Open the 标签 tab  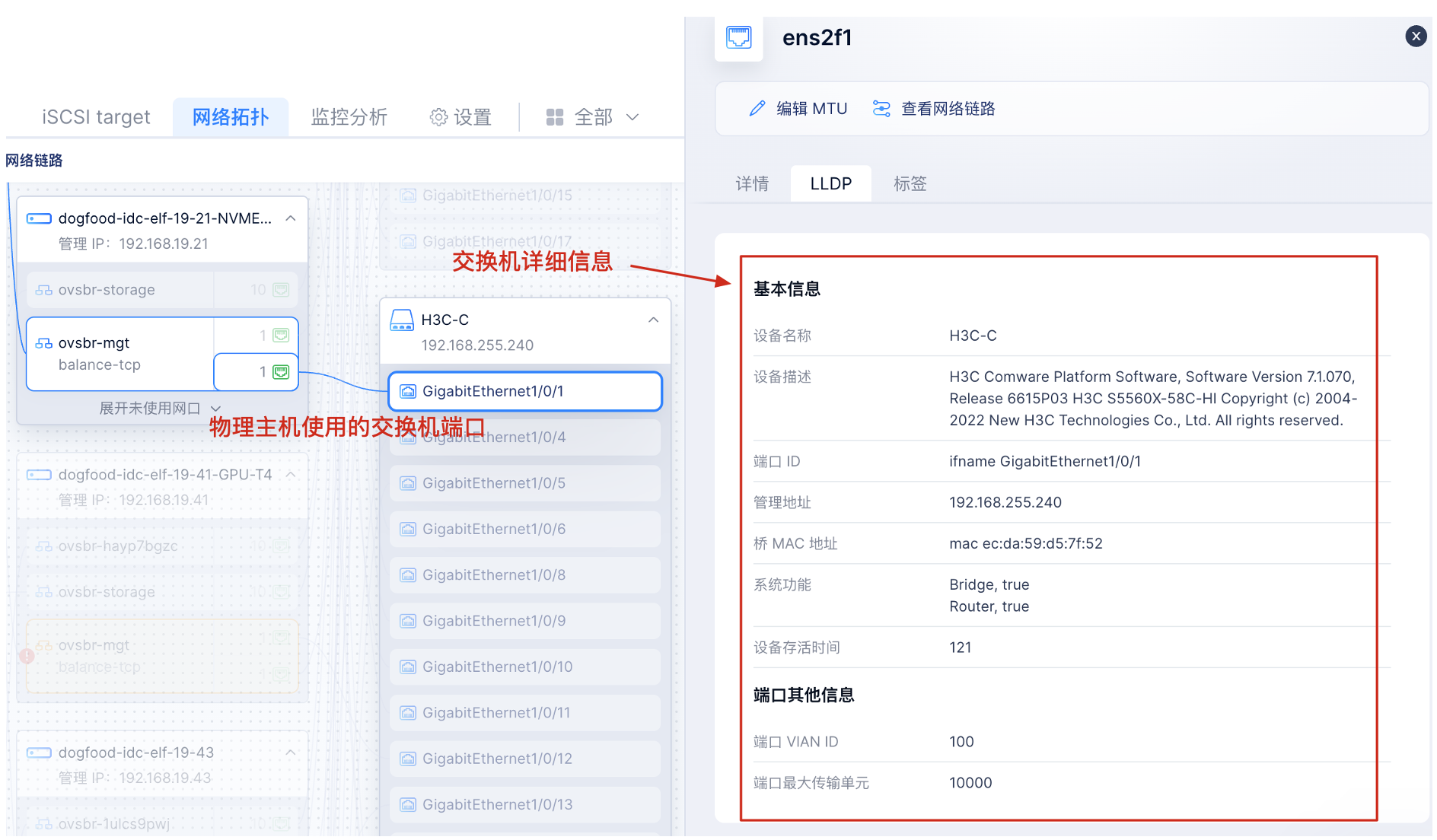(x=910, y=183)
